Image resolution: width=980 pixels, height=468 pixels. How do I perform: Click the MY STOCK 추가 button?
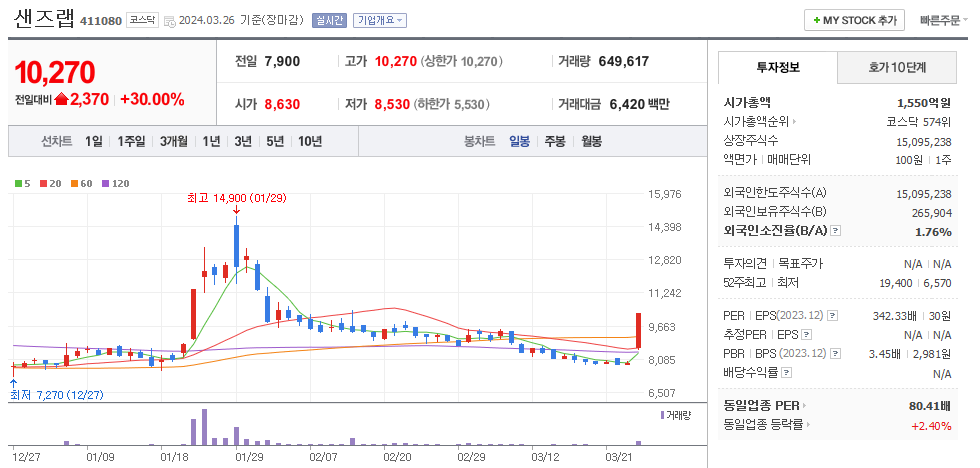pyautogui.click(x=854, y=20)
